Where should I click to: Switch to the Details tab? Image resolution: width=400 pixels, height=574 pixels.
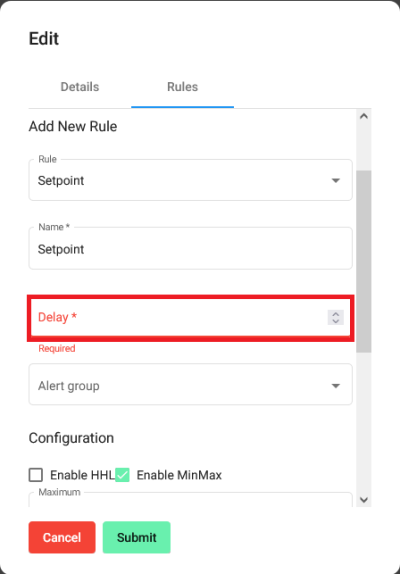click(80, 87)
